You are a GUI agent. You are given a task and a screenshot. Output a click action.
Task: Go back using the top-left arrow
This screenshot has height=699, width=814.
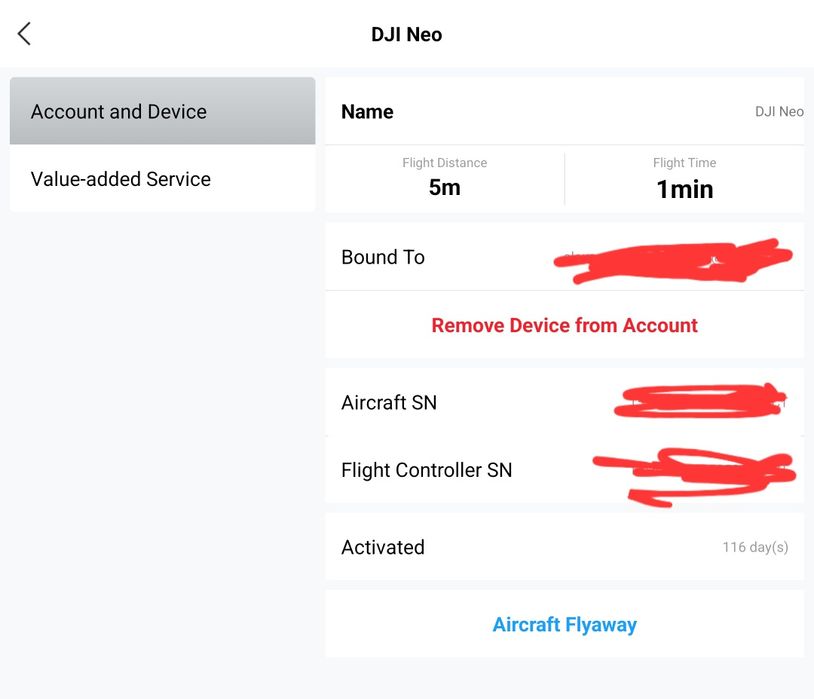pyautogui.click(x=25, y=34)
